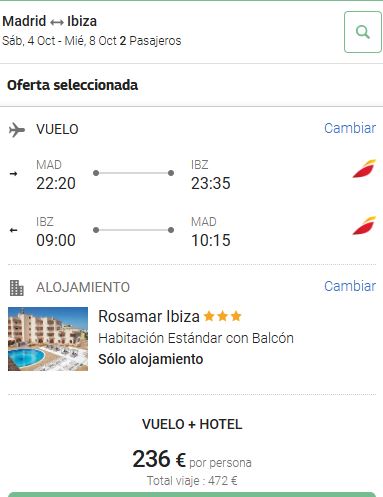This screenshot has width=383, height=497.
Task: Click the 09:00 IBZ return departure
Action: [56, 240]
